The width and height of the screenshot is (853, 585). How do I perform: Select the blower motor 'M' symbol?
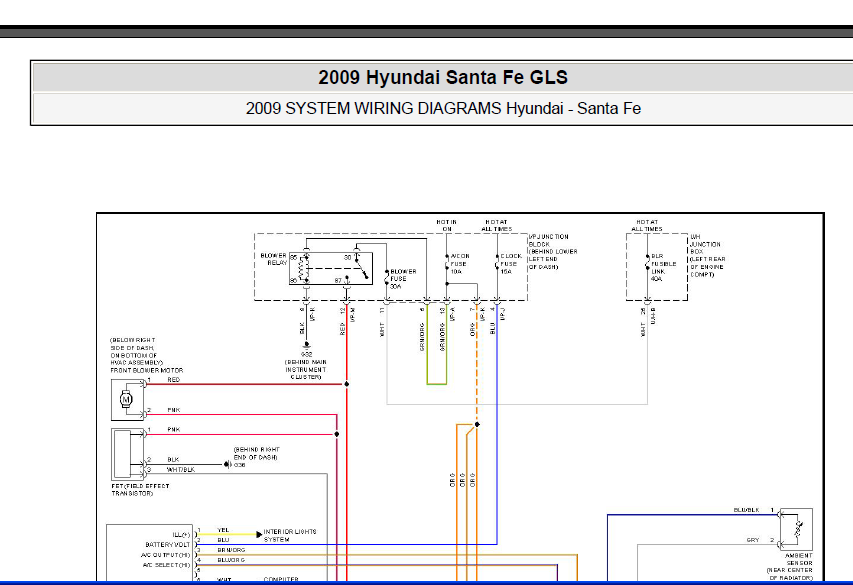tap(126, 399)
